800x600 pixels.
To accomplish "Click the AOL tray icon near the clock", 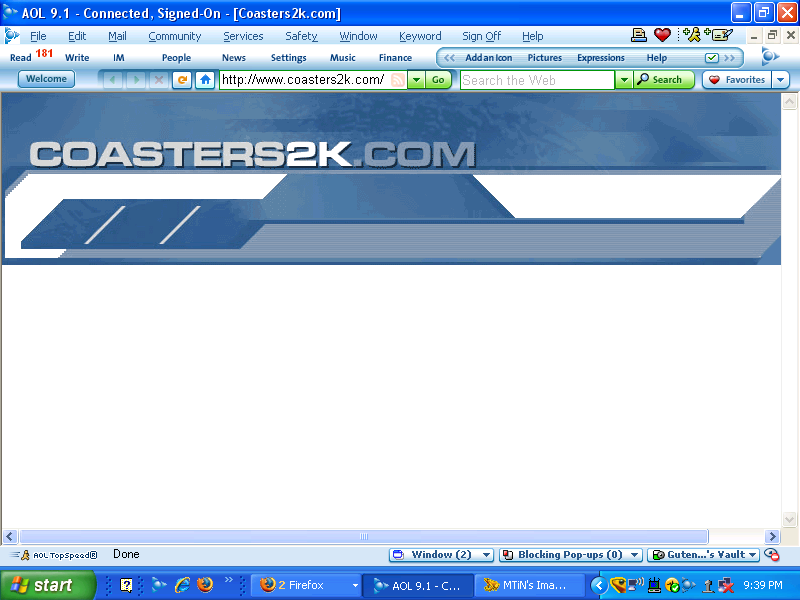I will [x=689, y=585].
